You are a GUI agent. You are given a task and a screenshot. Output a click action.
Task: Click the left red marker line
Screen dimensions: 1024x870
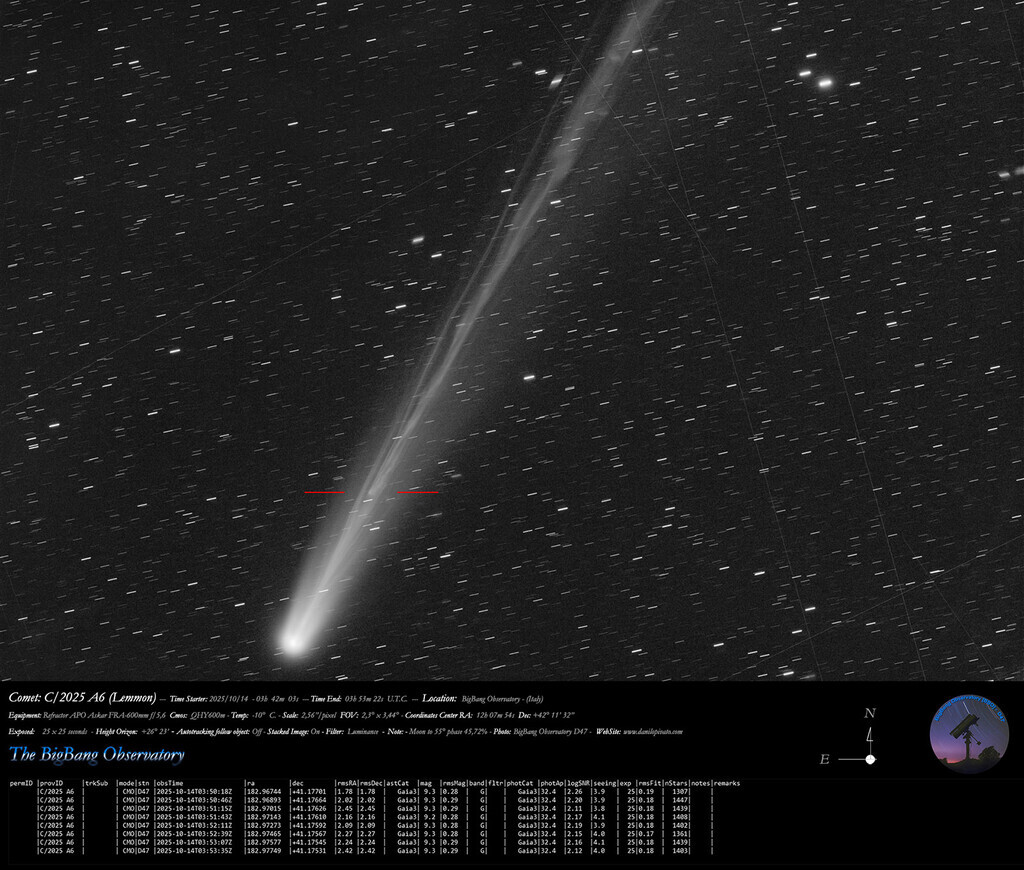click(x=323, y=492)
